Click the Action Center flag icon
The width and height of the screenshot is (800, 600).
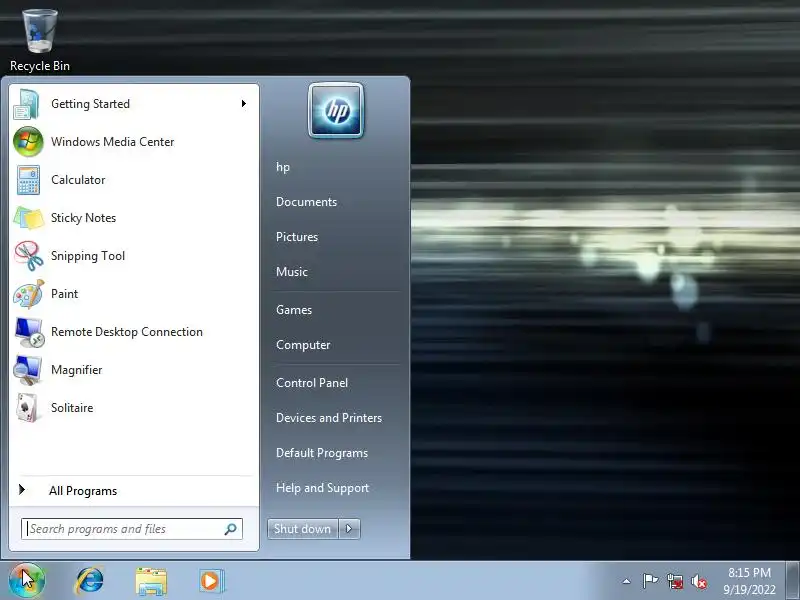650,581
